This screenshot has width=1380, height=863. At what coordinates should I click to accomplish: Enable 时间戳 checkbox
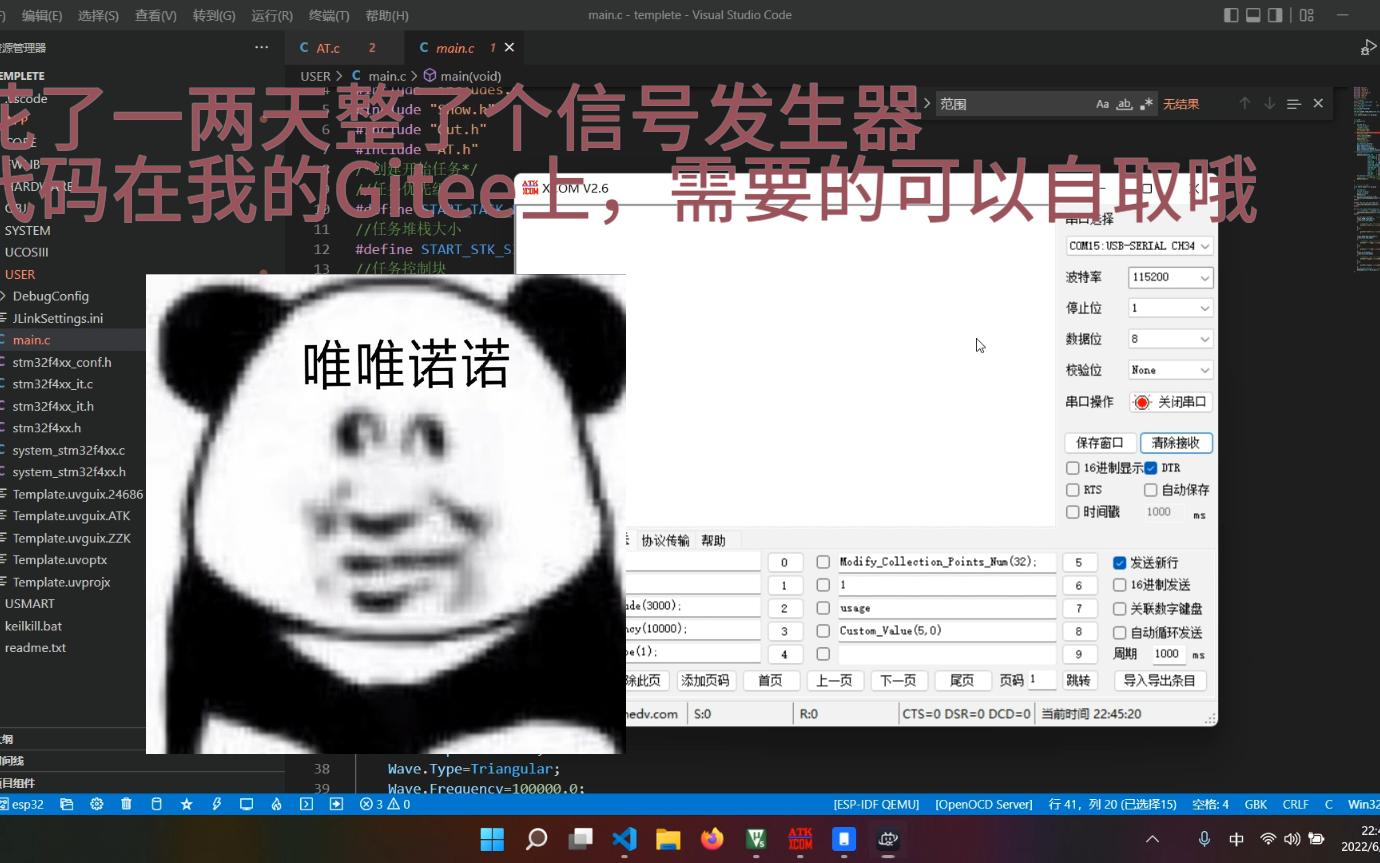1073,512
